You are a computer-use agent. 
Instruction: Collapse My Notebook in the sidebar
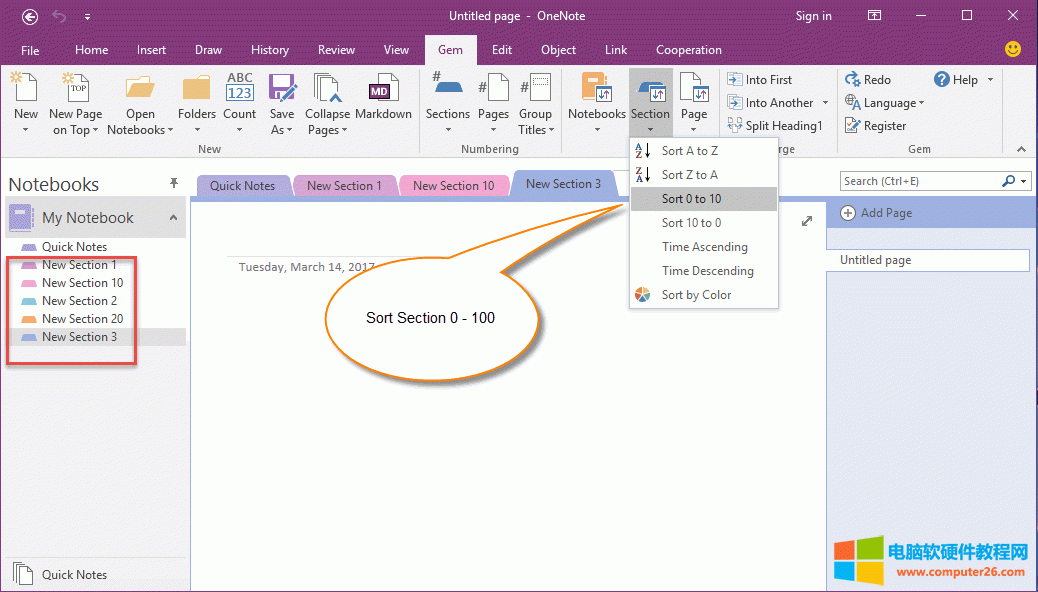coord(172,217)
